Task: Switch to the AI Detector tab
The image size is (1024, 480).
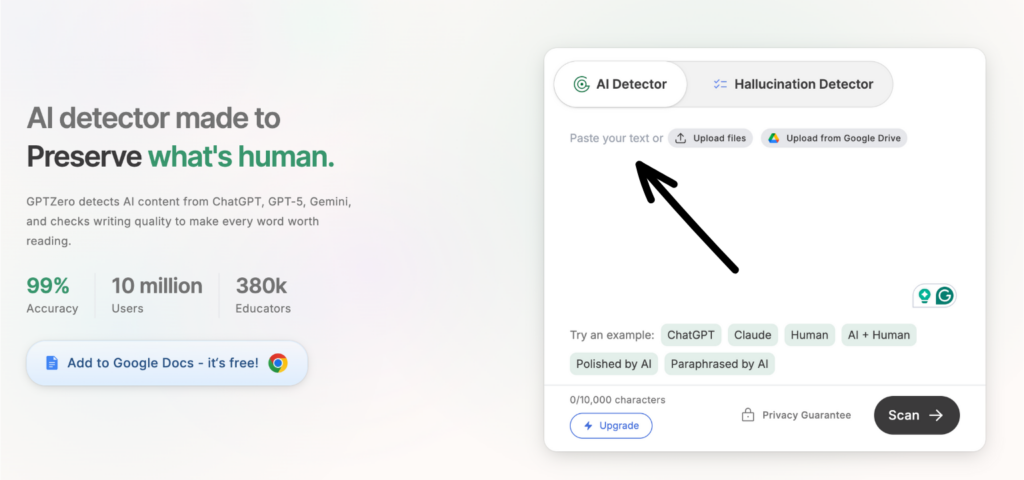Action: coord(620,84)
